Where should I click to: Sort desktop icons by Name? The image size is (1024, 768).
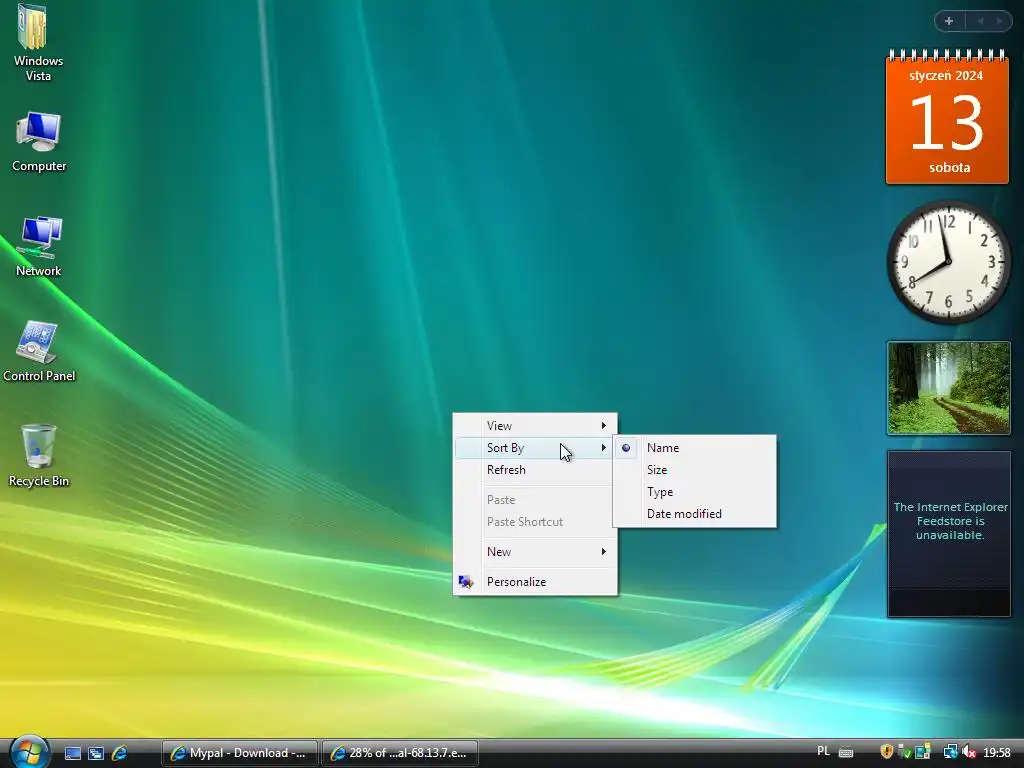(695, 448)
